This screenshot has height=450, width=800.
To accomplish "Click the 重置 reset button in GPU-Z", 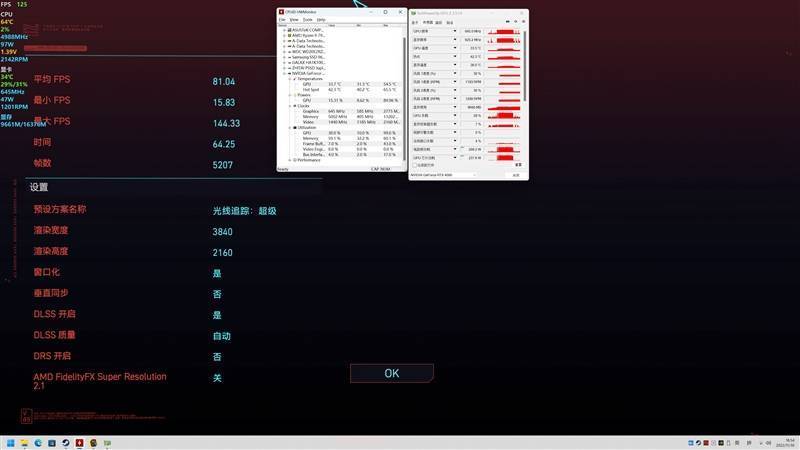I will tap(518, 165).
